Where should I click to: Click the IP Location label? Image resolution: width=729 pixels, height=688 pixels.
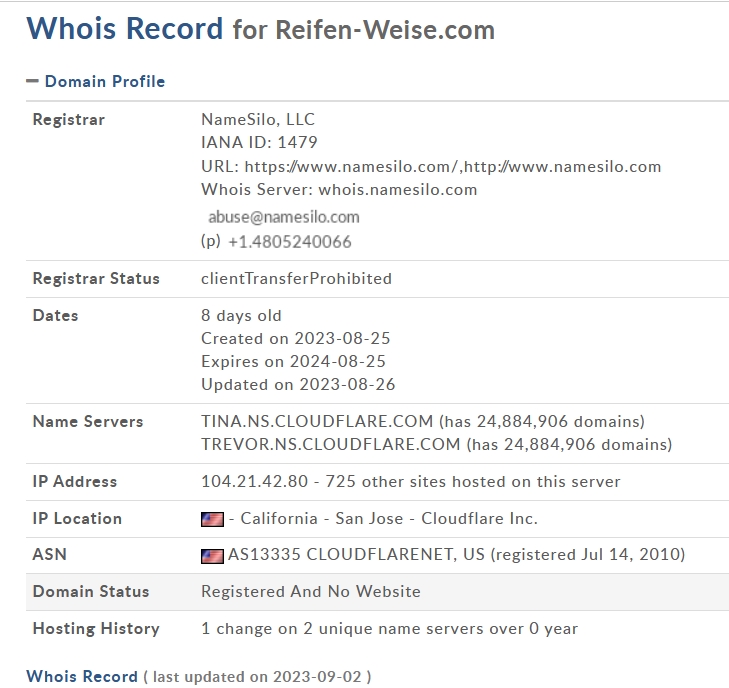[x=77, y=518]
